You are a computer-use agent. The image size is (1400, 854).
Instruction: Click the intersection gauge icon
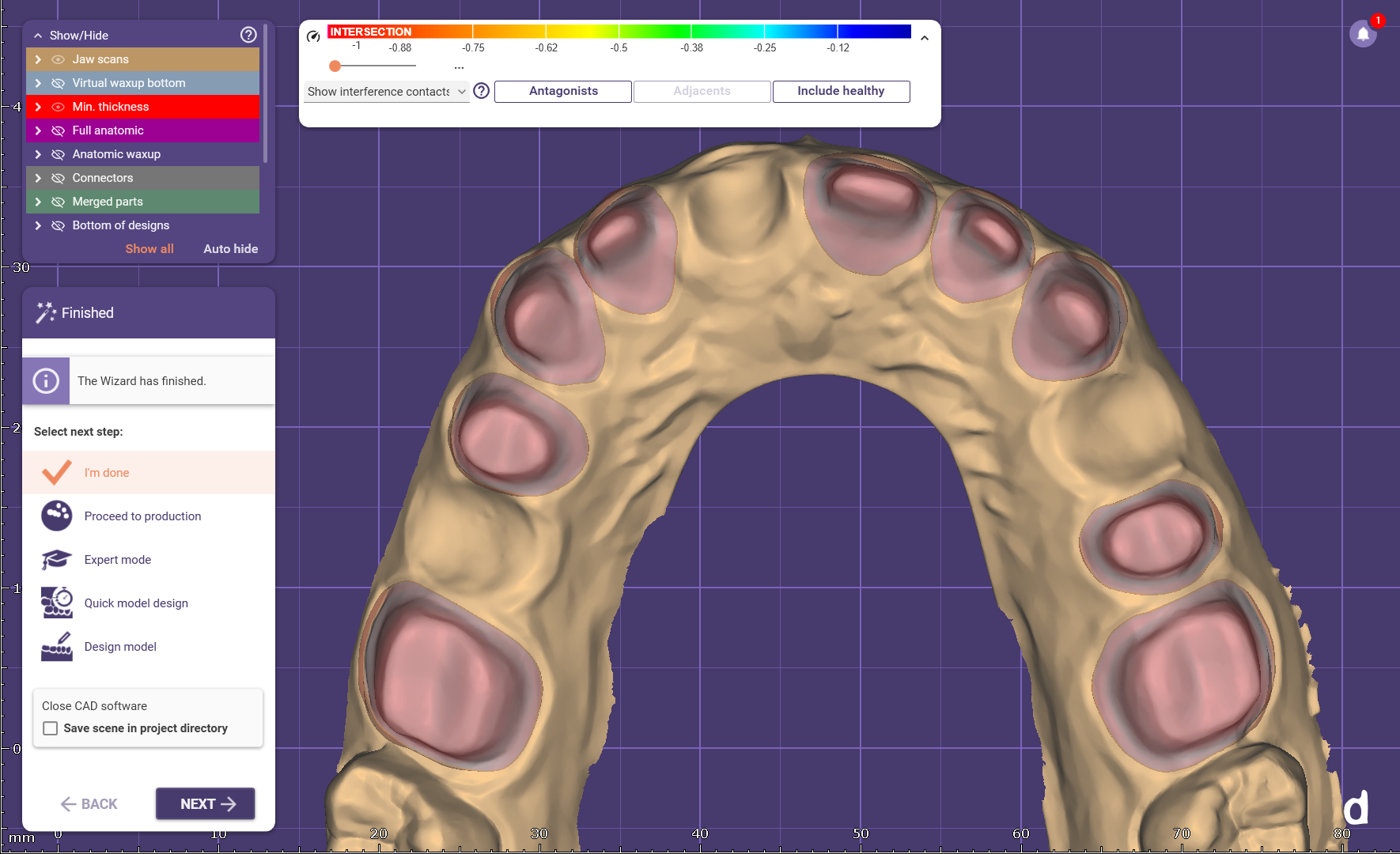[313, 36]
